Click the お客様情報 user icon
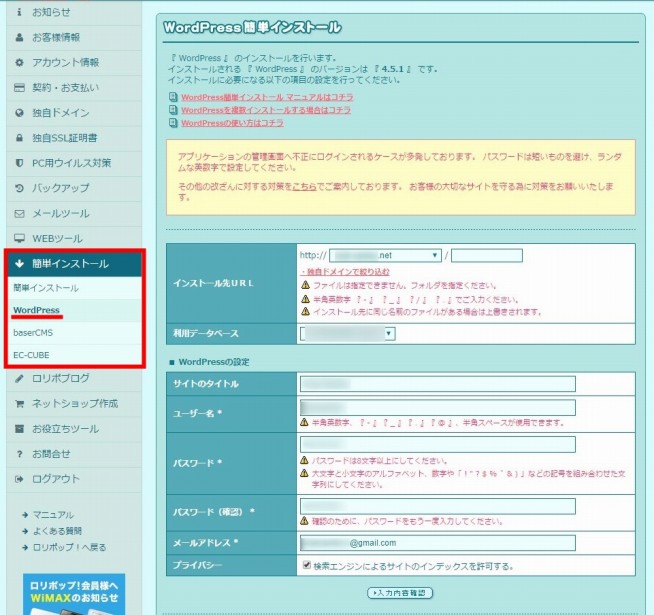 pyautogui.click(x=20, y=37)
